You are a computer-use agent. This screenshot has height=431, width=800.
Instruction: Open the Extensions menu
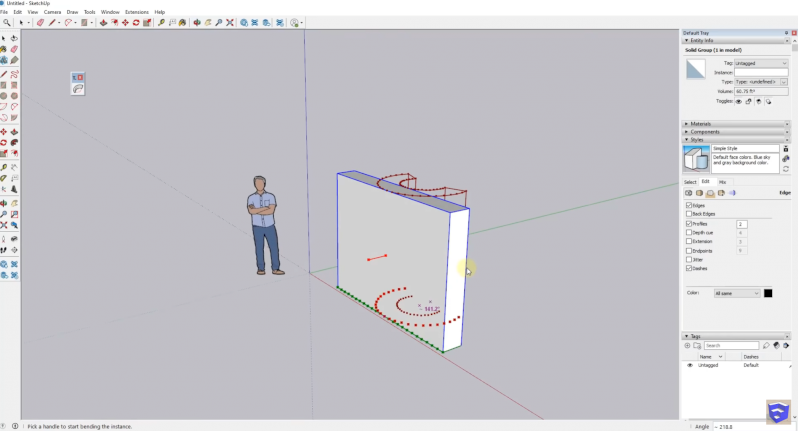(x=136, y=12)
